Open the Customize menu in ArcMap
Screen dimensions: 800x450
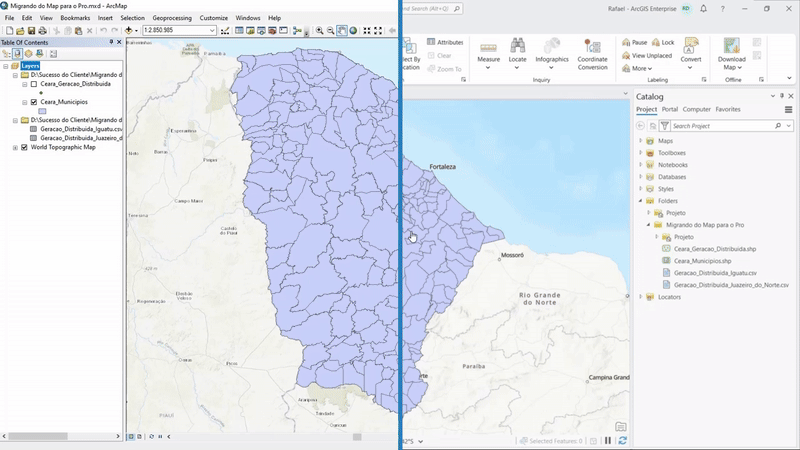tap(213, 18)
